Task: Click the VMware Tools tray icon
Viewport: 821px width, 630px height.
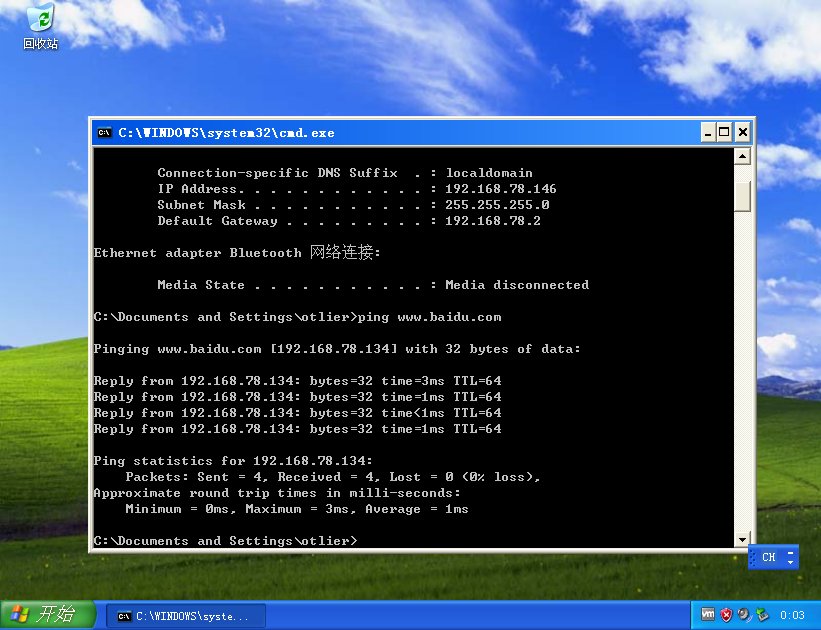Action: pos(708,614)
